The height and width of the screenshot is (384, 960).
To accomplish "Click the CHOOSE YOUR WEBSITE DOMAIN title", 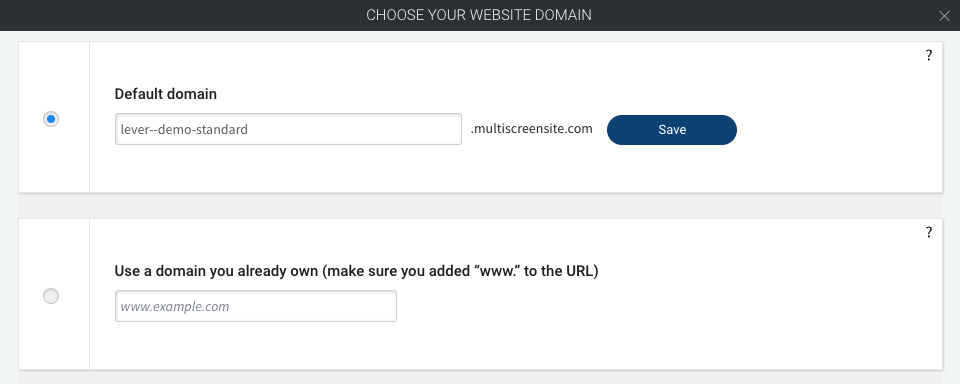I will click(479, 15).
